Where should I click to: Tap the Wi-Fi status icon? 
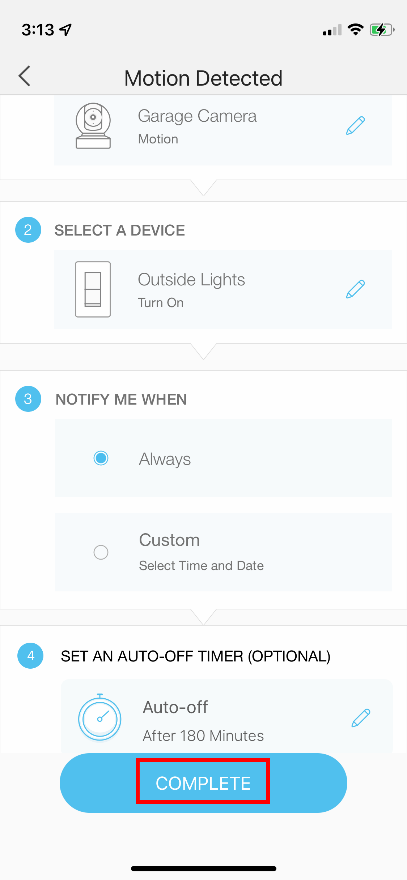tap(355, 30)
